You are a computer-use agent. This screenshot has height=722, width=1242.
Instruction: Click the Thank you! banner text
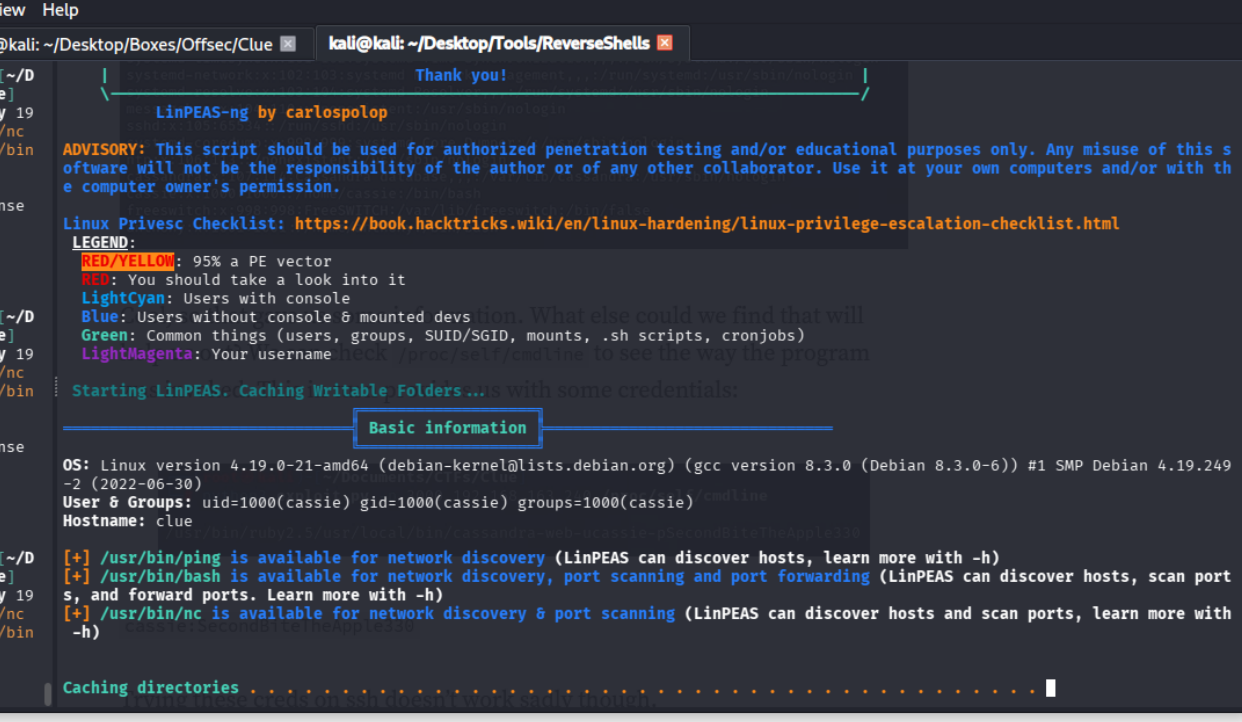460,76
